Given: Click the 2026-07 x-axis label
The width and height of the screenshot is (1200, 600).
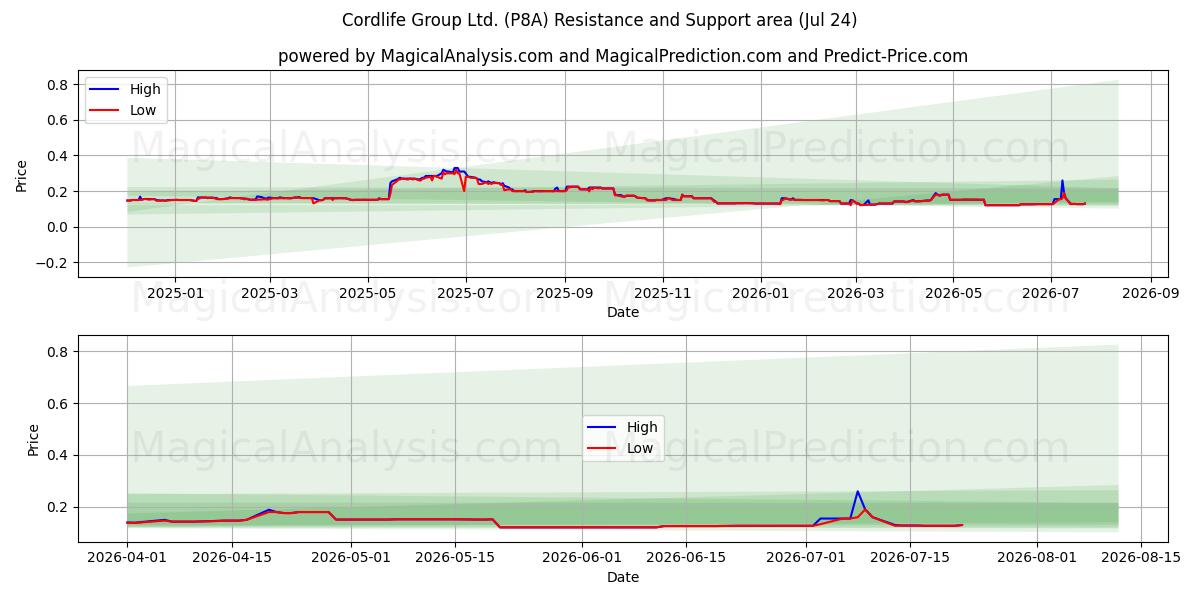Looking at the screenshot, I should click(1052, 294).
